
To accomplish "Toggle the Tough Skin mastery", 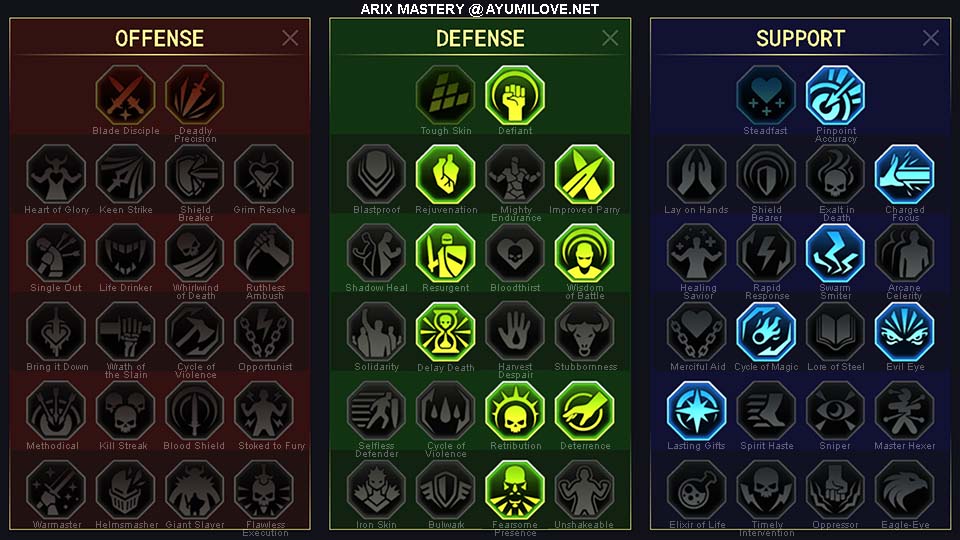I will point(446,96).
